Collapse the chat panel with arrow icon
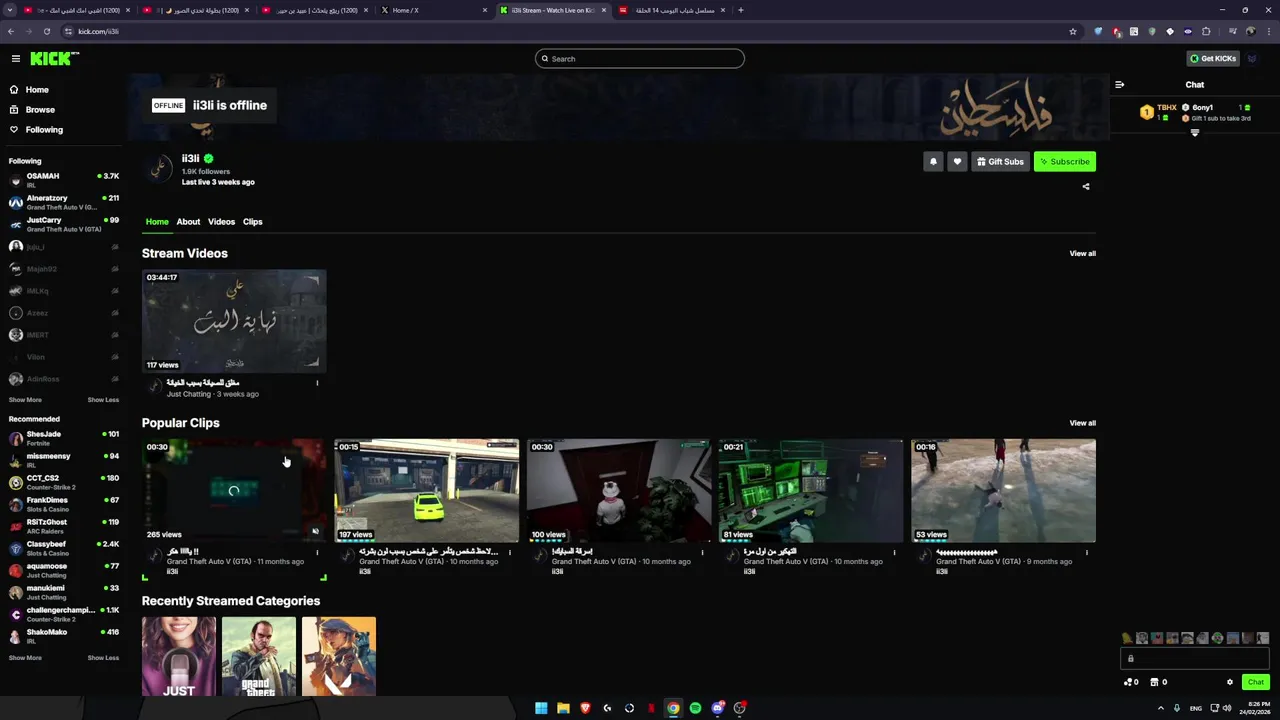 1119,85
